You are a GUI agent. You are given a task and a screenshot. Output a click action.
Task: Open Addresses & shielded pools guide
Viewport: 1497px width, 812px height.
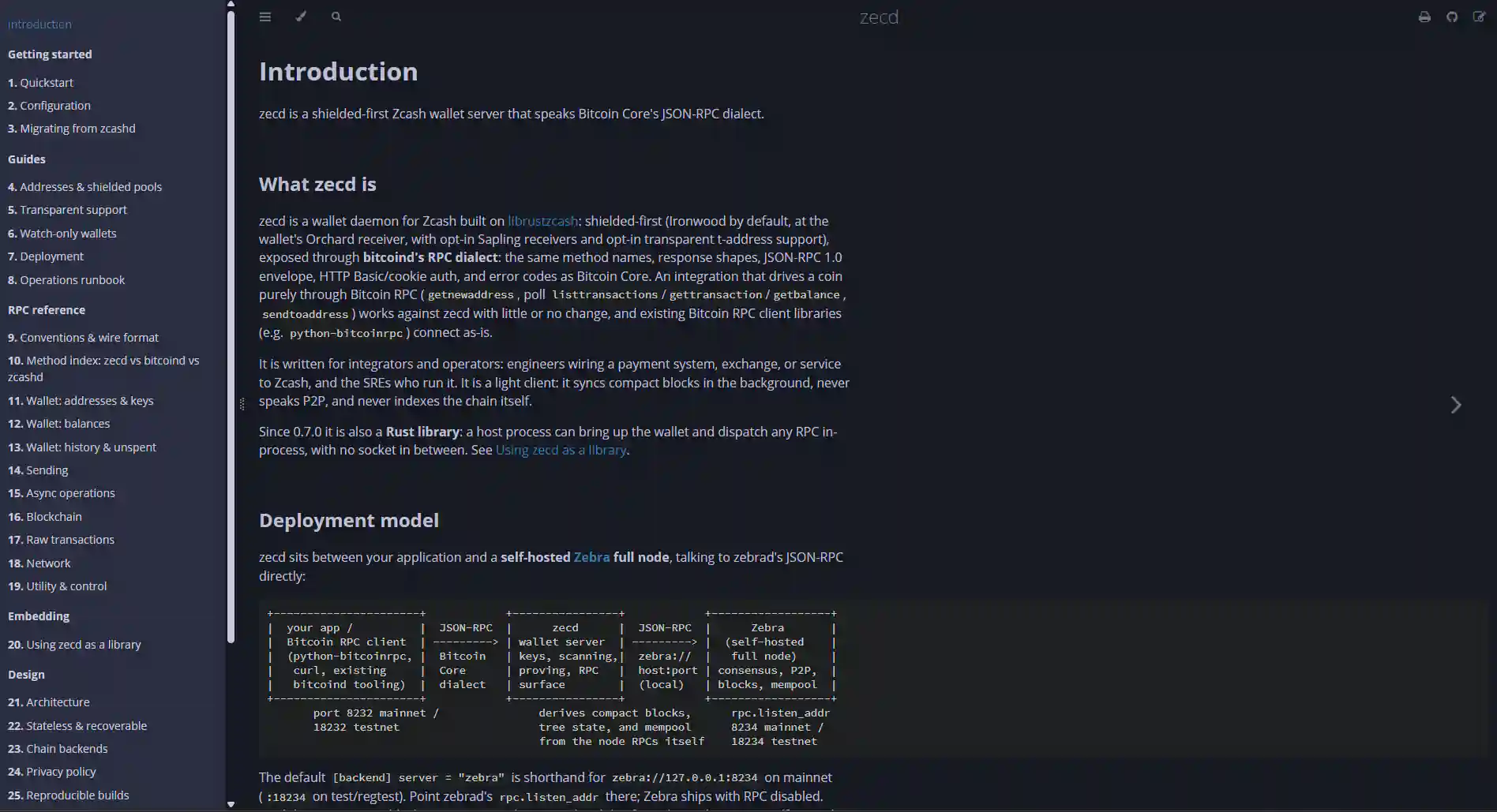[x=84, y=187]
